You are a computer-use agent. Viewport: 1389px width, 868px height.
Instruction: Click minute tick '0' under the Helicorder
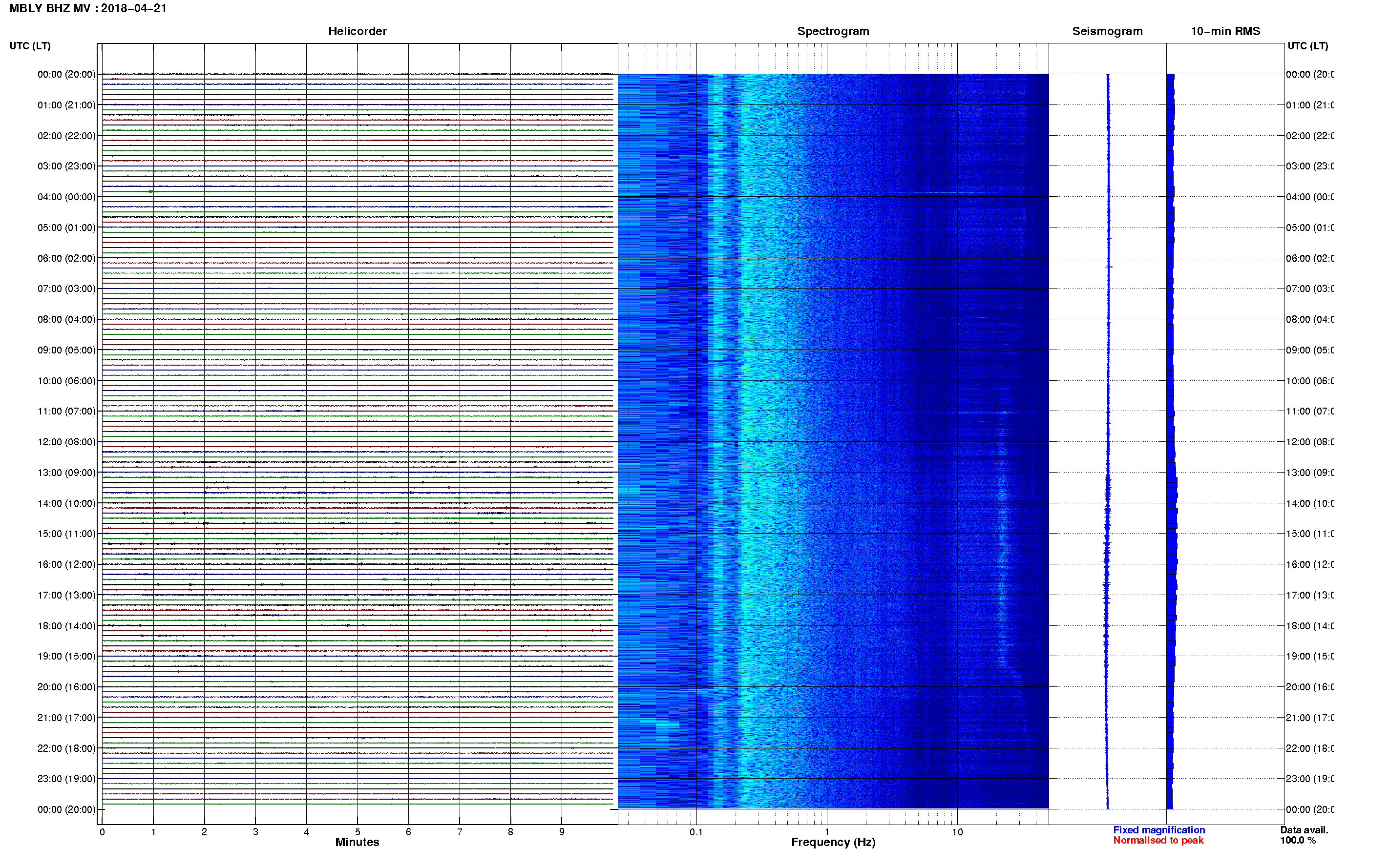(x=102, y=832)
